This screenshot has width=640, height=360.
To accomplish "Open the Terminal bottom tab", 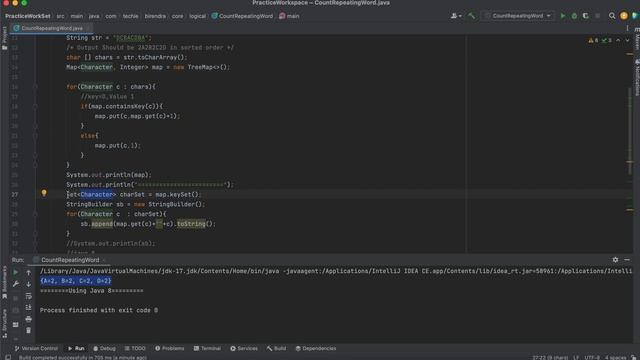I will [207, 348].
